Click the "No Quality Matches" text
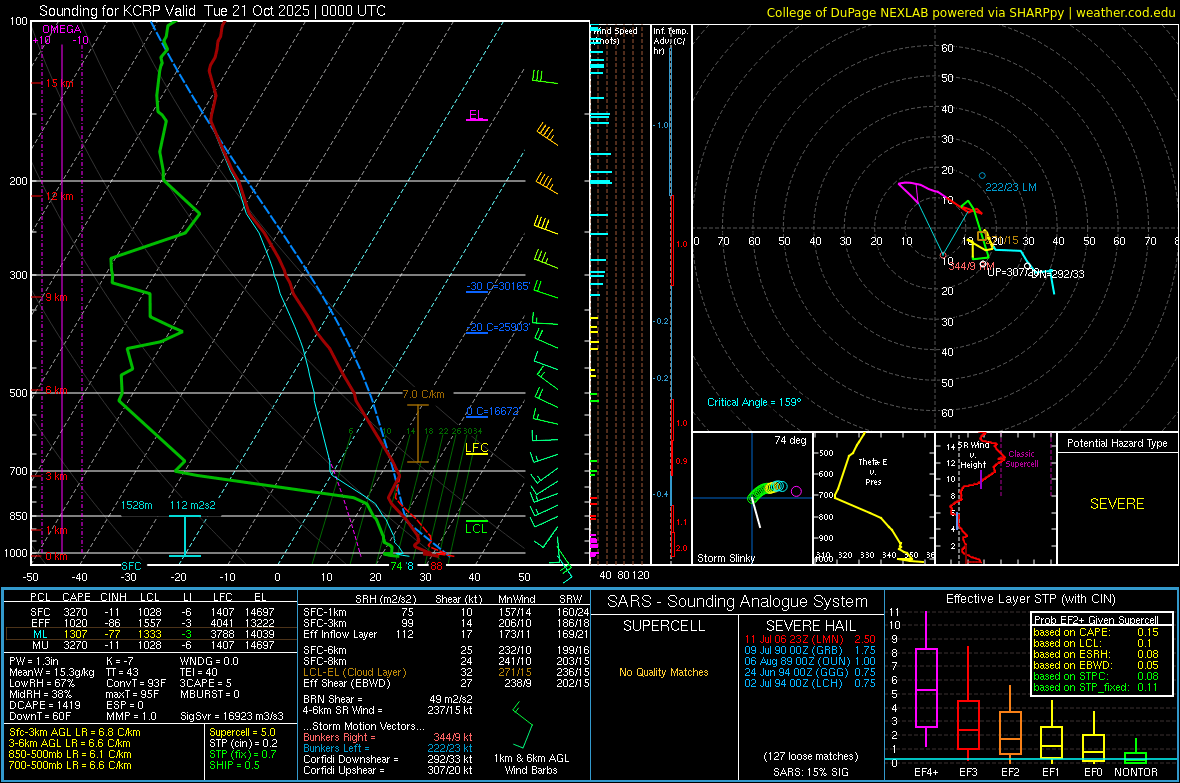This screenshot has width=1180, height=783. 664,672
